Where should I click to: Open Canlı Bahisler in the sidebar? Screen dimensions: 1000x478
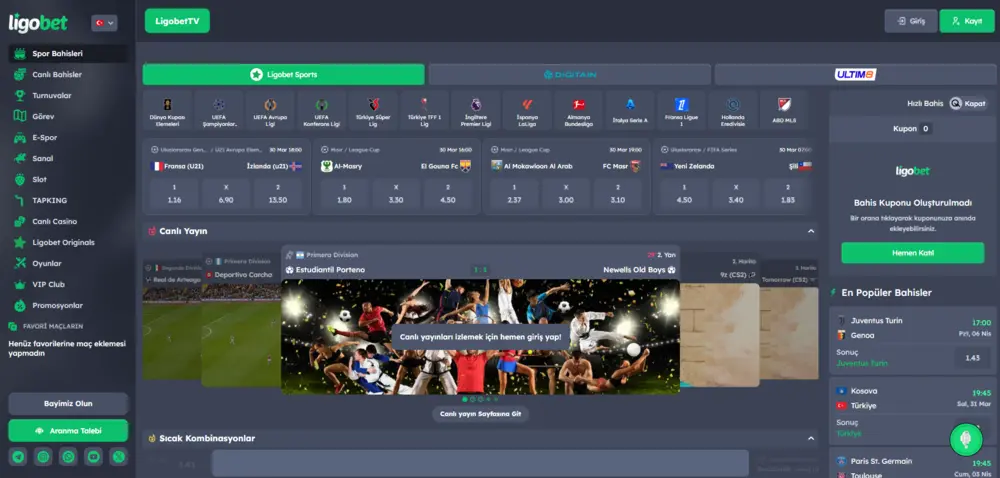point(57,75)
